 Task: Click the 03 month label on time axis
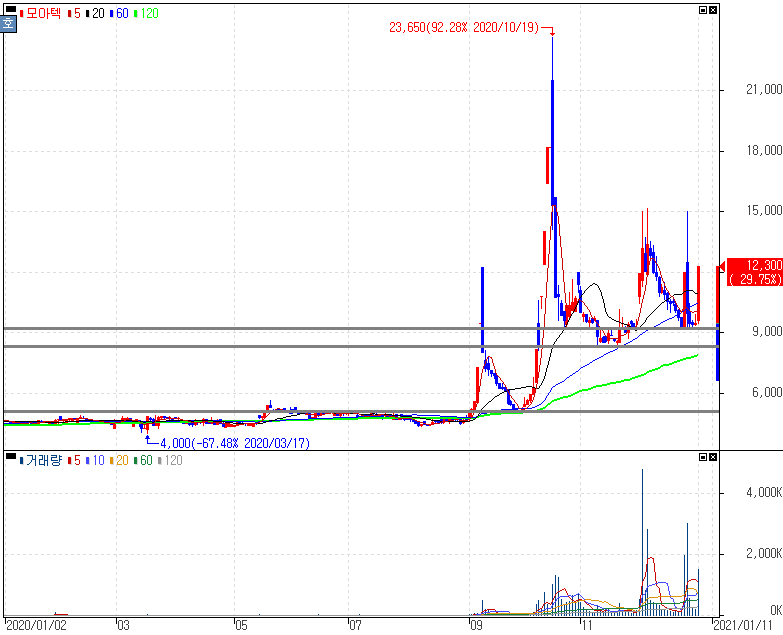point(123,626)
